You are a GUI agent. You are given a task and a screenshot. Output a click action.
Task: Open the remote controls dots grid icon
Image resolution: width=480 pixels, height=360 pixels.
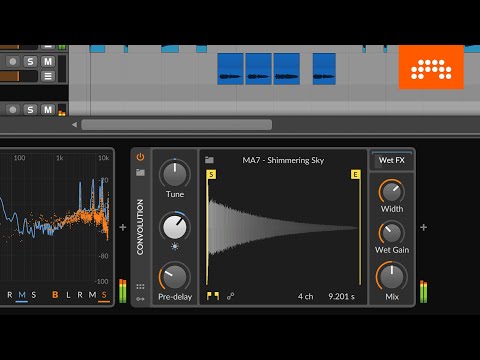(140, 286)
